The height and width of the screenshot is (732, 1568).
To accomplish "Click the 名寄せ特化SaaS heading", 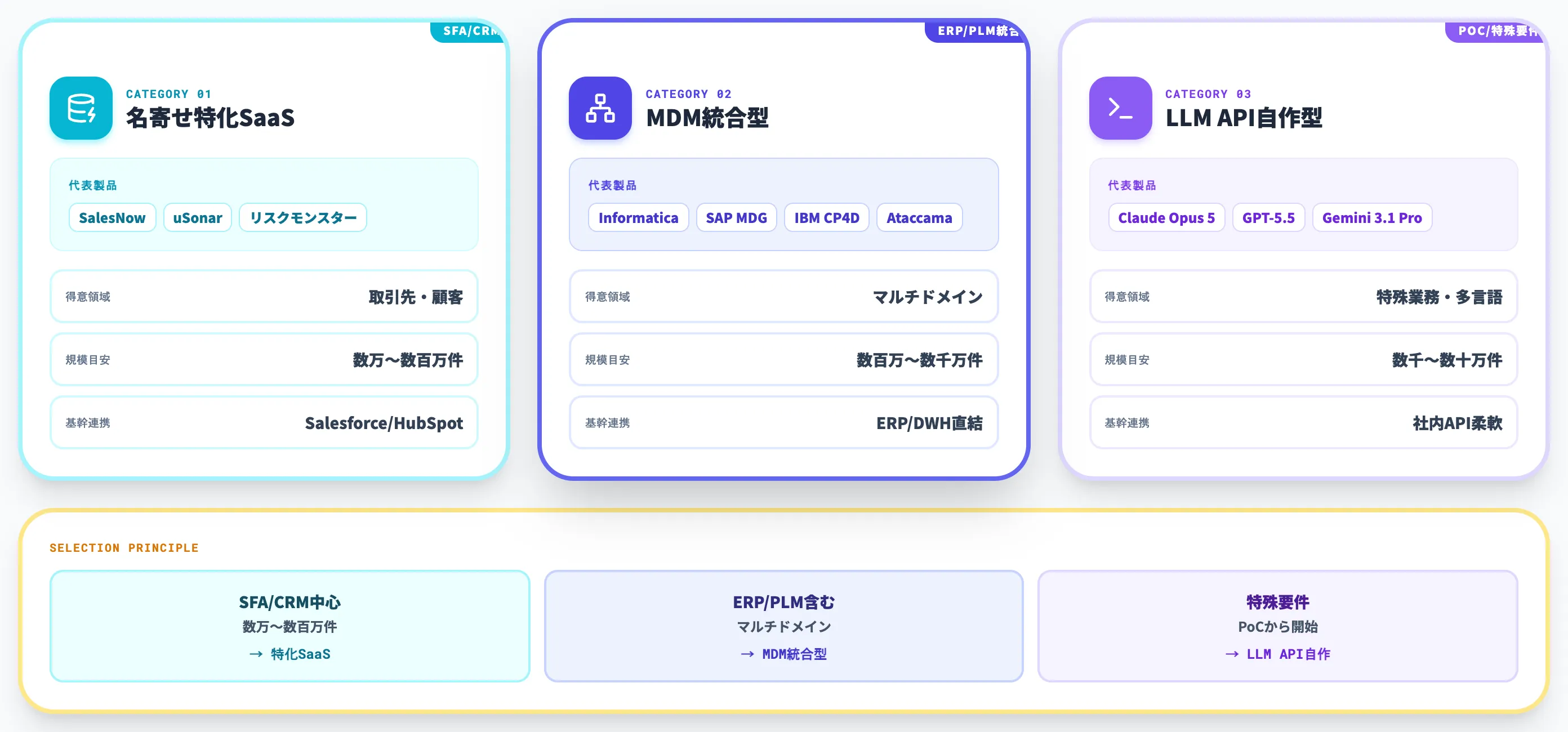I will click(x=210, y=118).
